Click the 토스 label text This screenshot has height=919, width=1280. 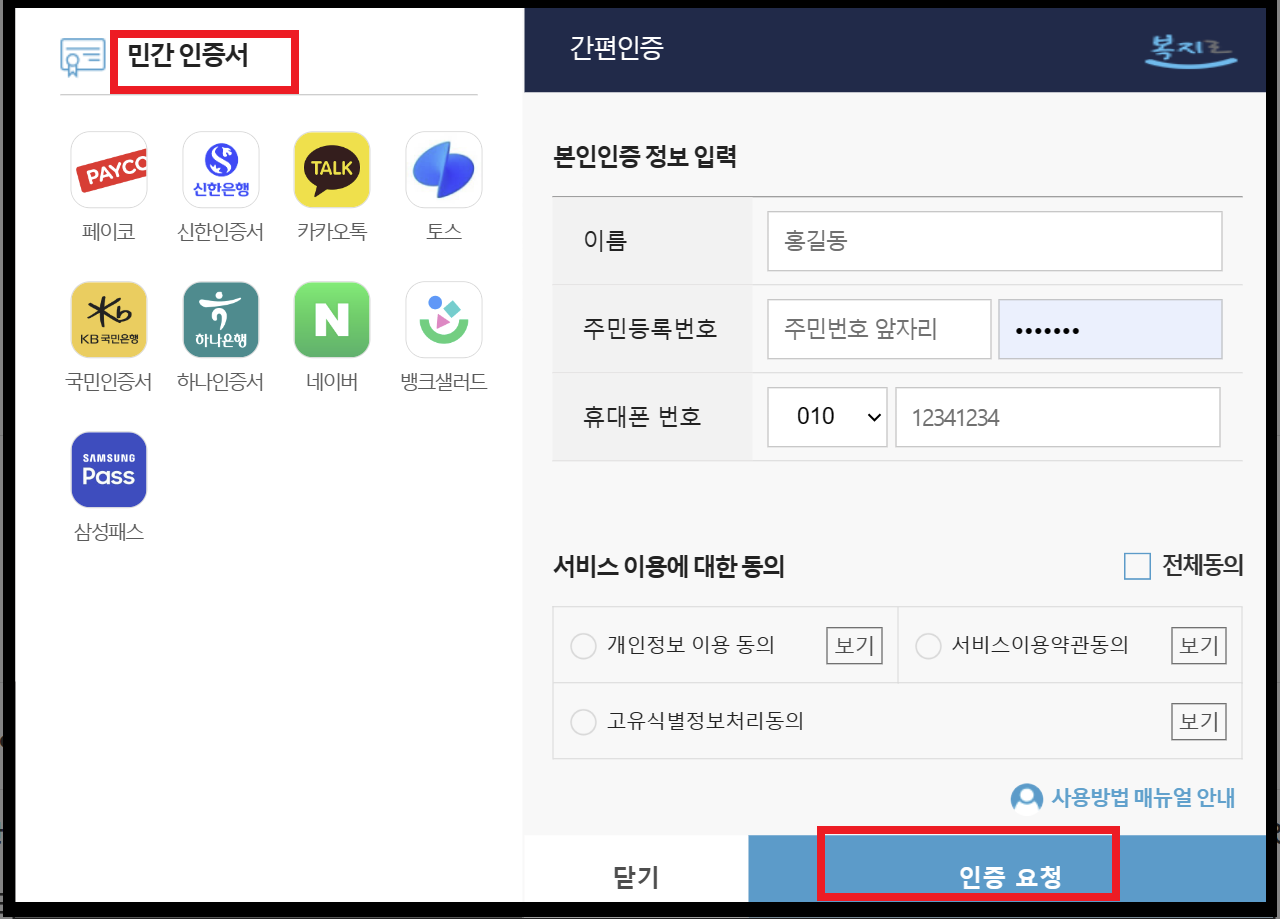tap(444, 232)
